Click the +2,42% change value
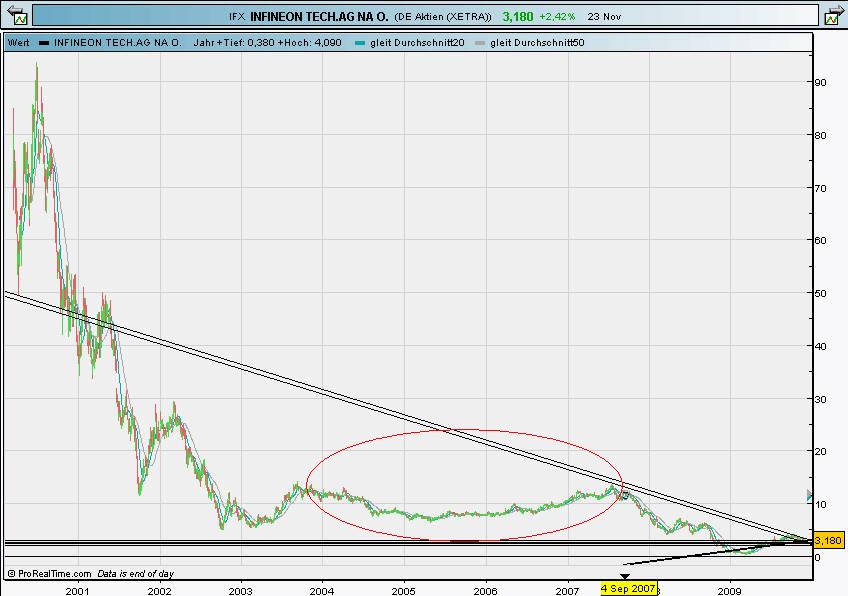Image resolution: width=848 pixels, height=596 pixels. [557, 17]
